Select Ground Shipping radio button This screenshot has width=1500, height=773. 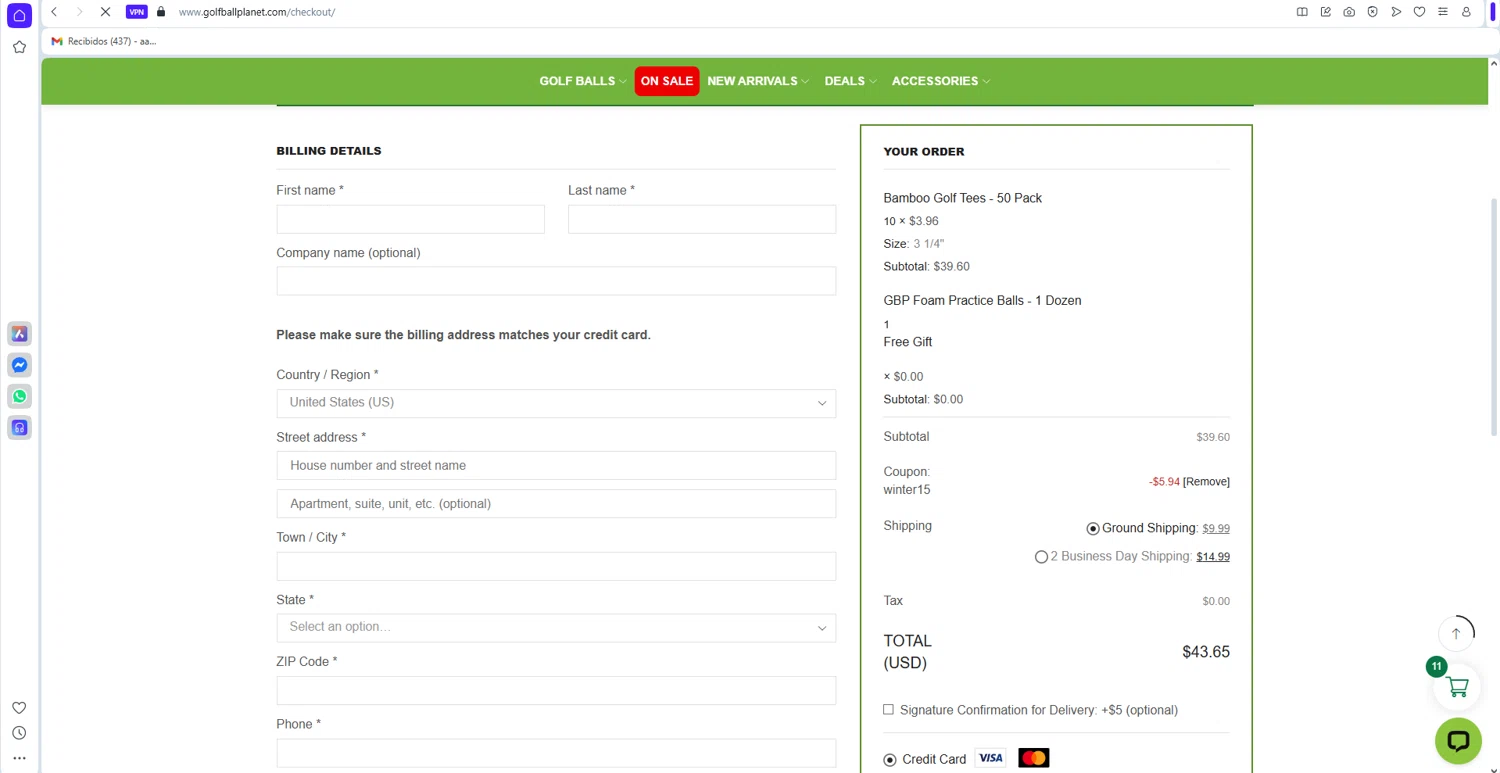[1093, 529]
